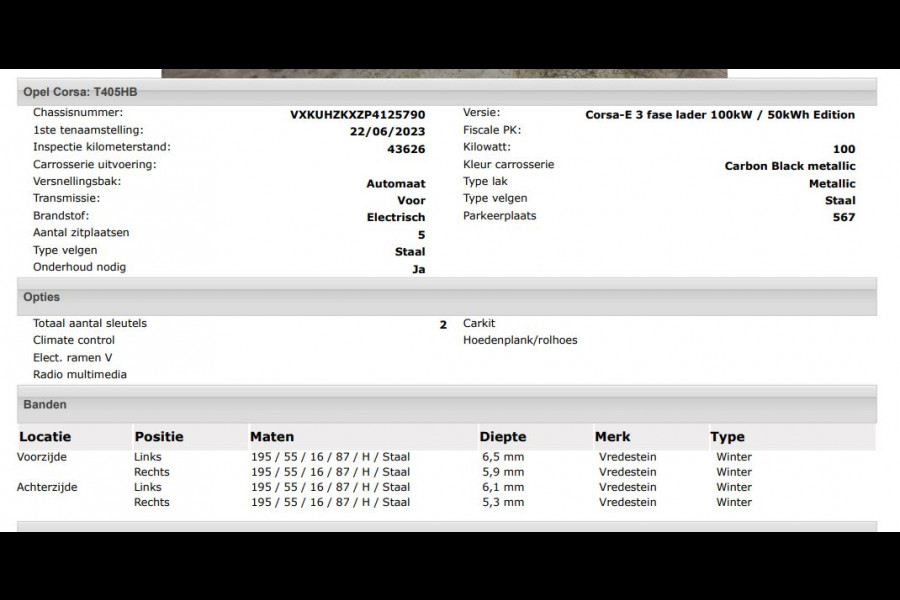Collapse the Opel Corsa: T405HB section header

click(85, 90)
